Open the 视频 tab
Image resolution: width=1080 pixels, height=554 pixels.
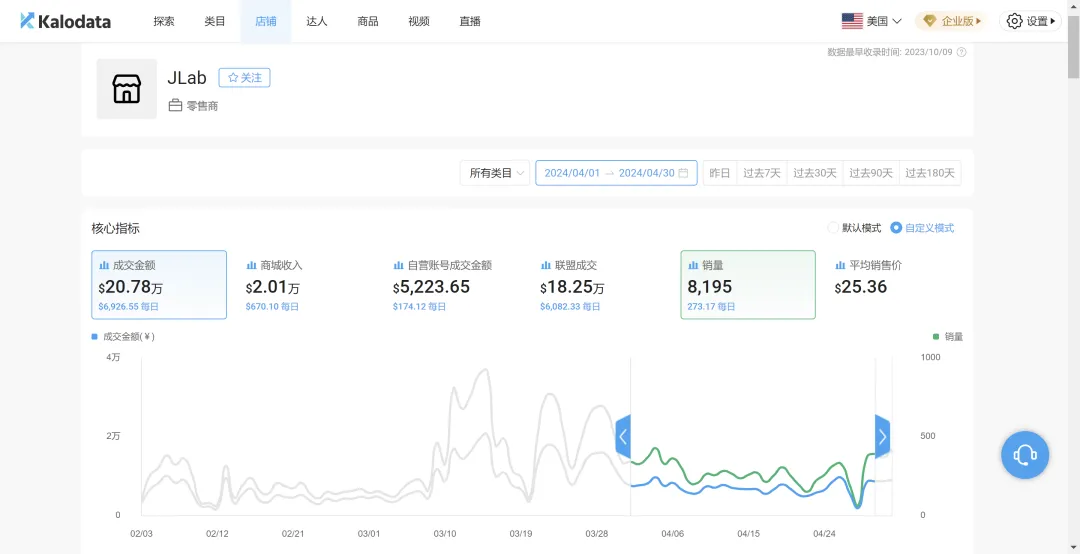[419, 21]
